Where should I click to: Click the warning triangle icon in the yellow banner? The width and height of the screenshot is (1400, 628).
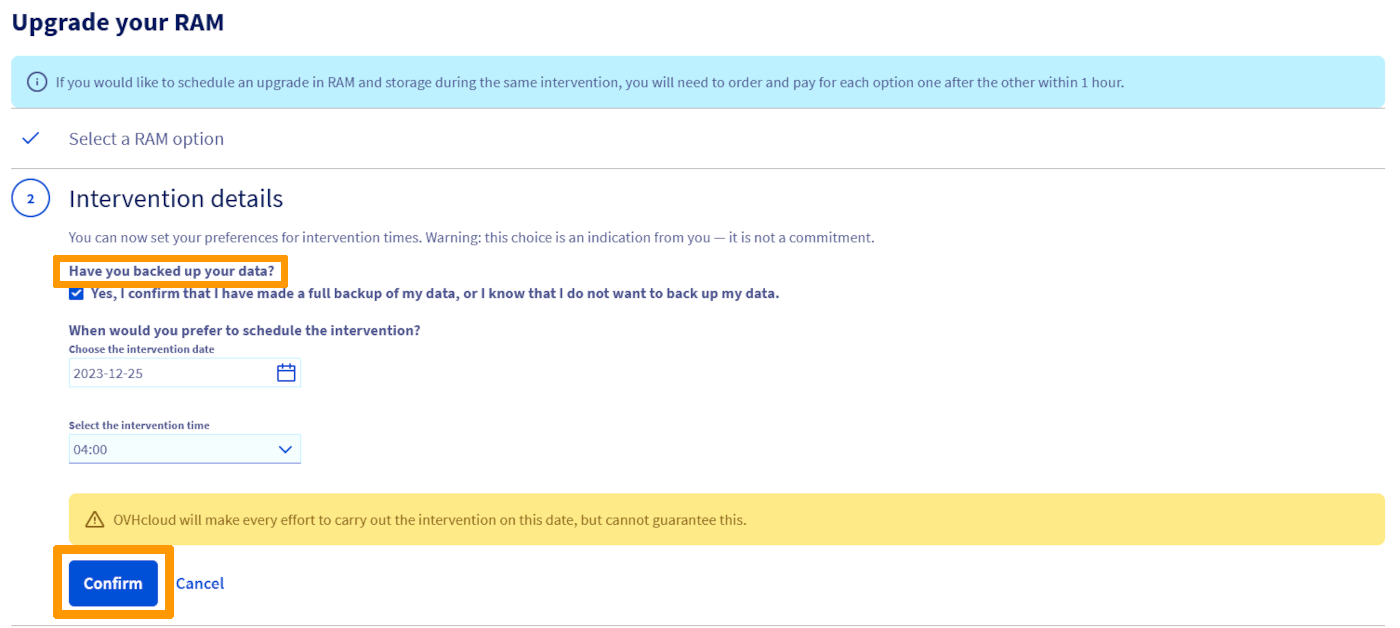95,520
